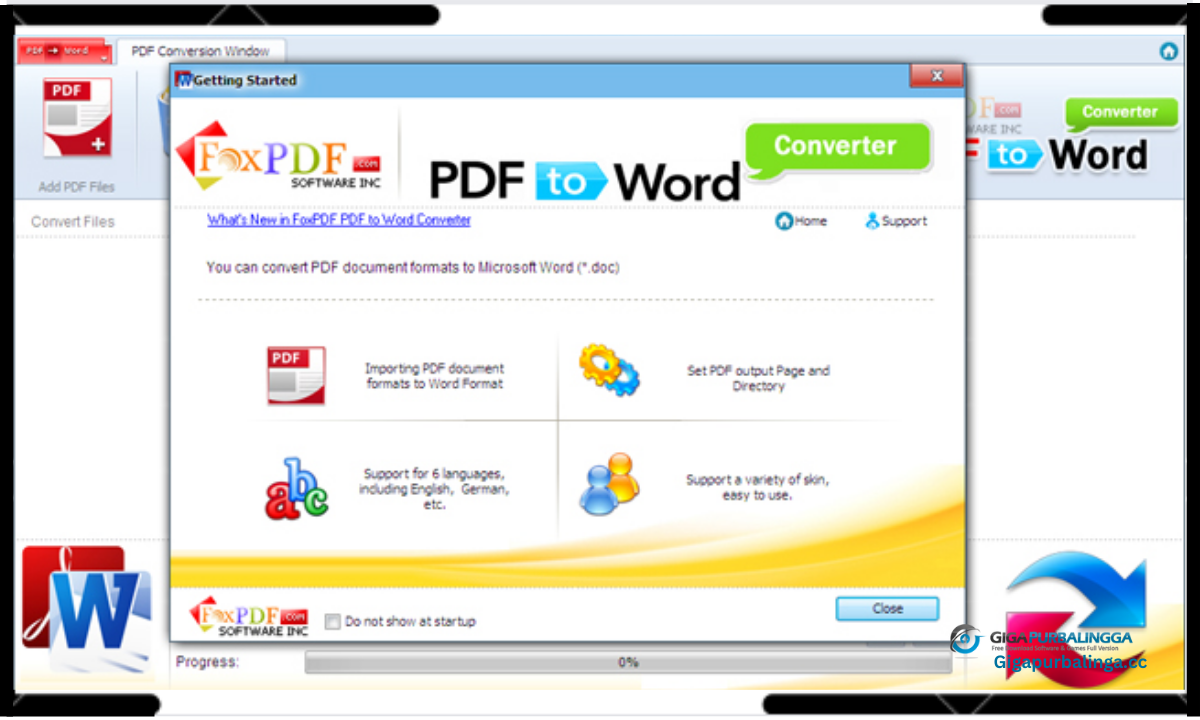
Task: Click 'Support for 6 languages' text
Action: click(x=433, y=489)
